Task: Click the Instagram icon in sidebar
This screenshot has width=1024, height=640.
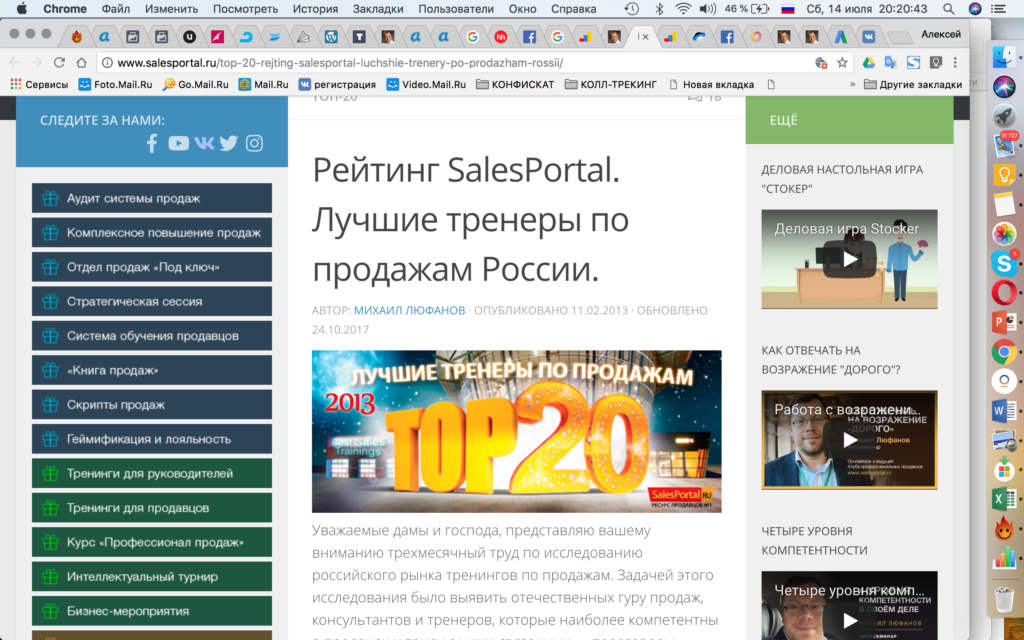Action: (x=255, y=143)
